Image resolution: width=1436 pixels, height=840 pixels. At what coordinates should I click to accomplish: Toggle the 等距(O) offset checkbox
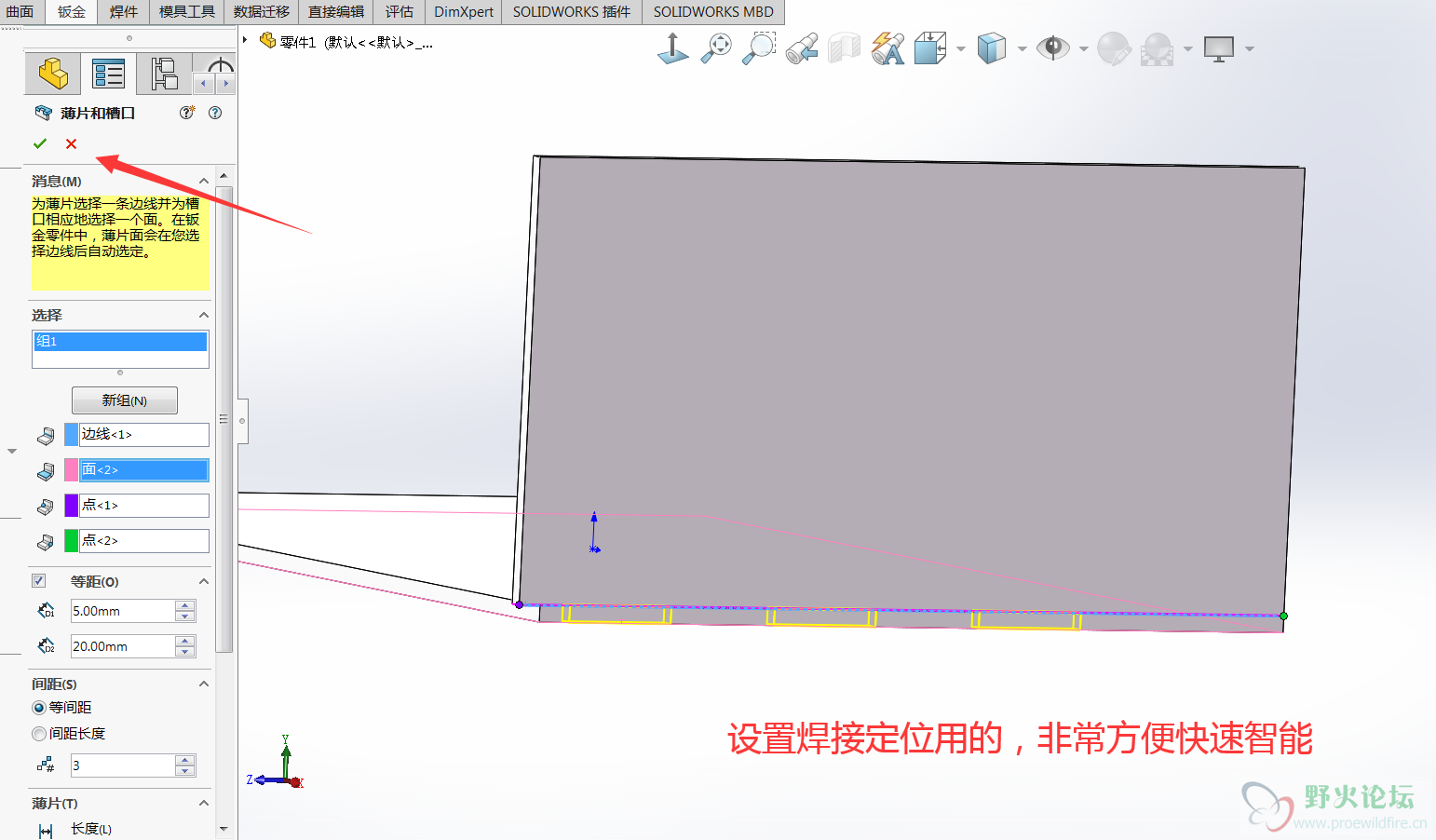pos(39,581)
